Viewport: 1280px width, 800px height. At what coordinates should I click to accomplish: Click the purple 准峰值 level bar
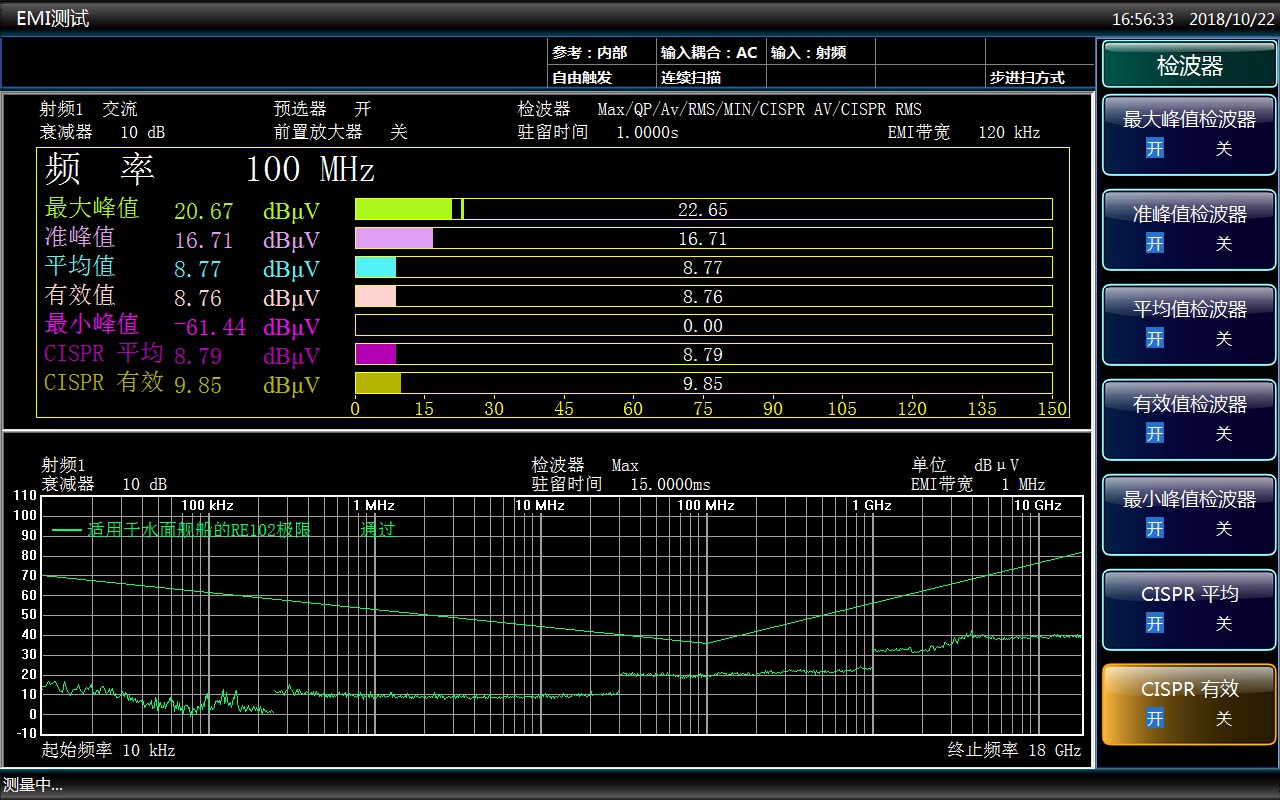coord(394,238)
